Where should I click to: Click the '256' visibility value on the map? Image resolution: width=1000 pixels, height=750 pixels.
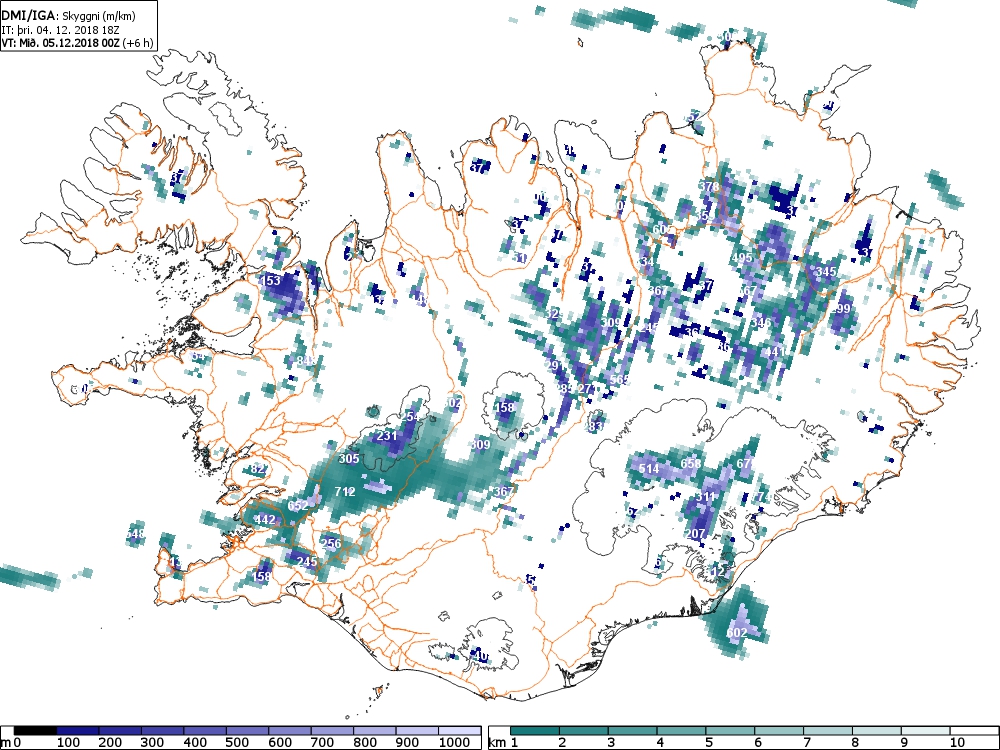(331, 543)
